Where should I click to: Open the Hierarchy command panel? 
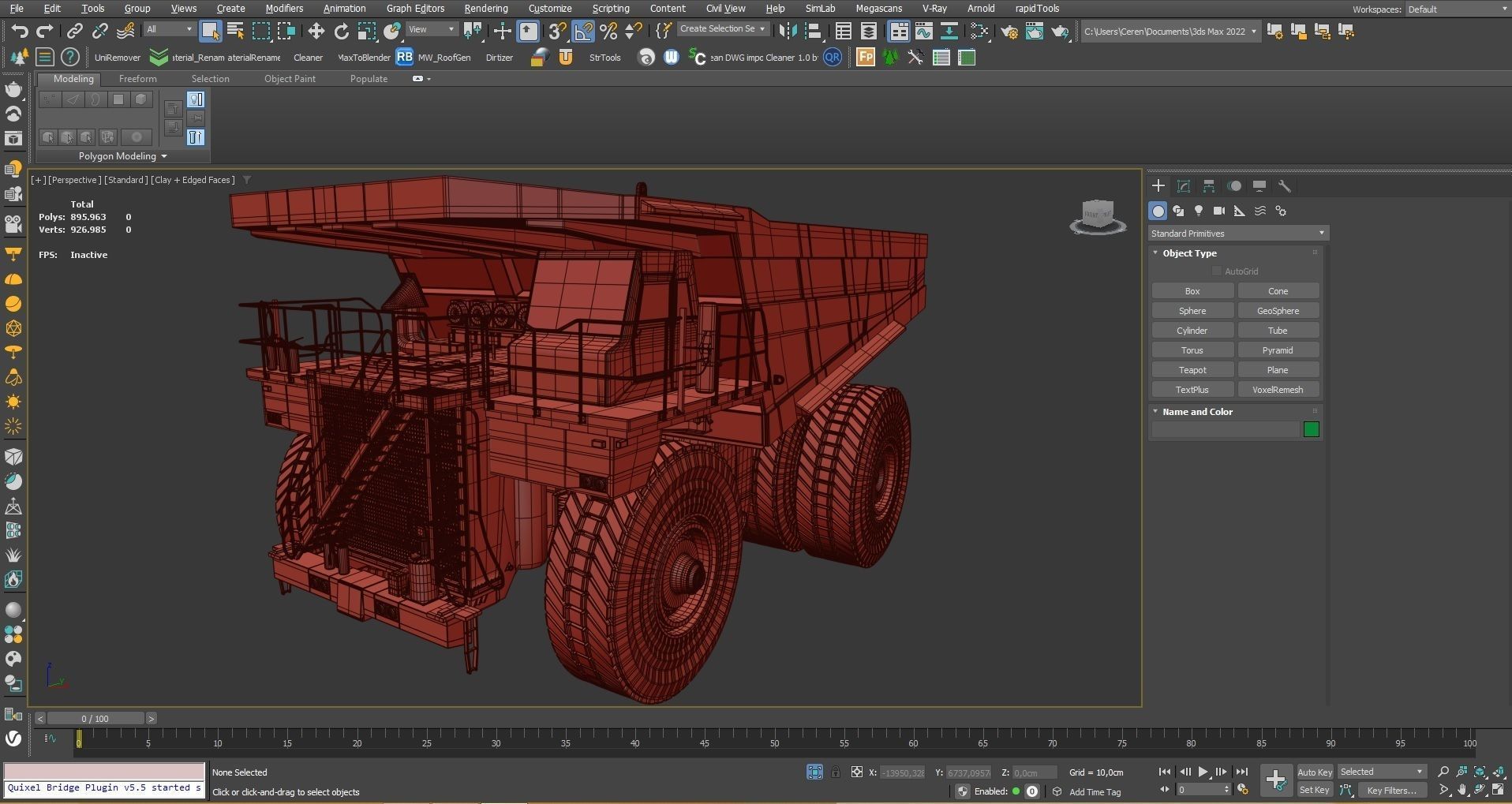click(x=1209, y=186)
